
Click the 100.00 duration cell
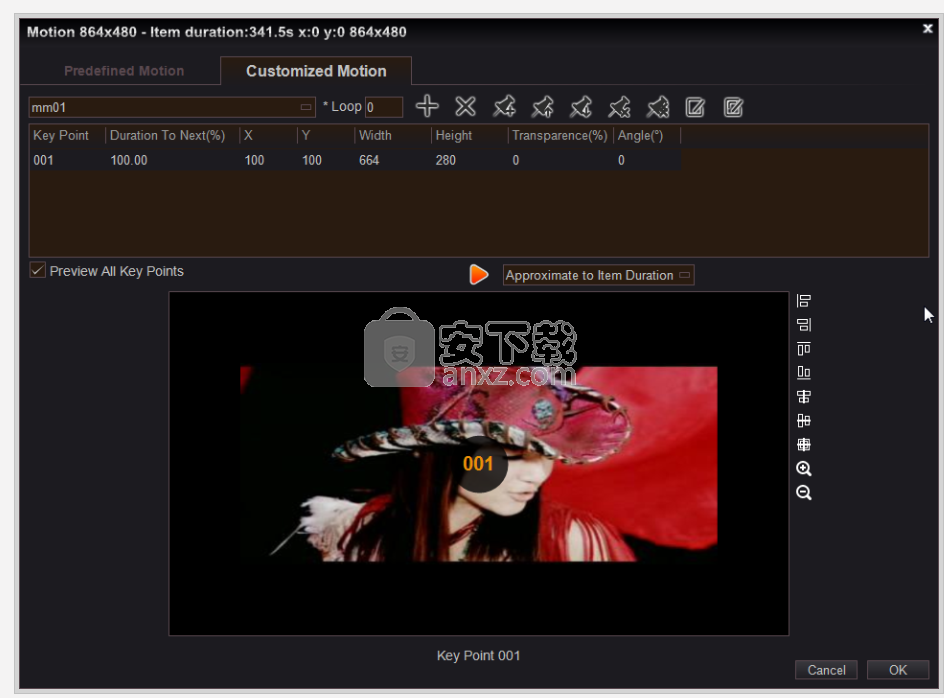(x=129, y=160)
